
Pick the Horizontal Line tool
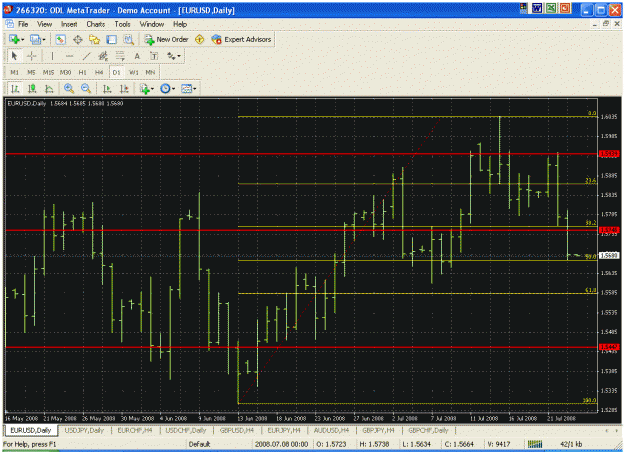[69, 56]
